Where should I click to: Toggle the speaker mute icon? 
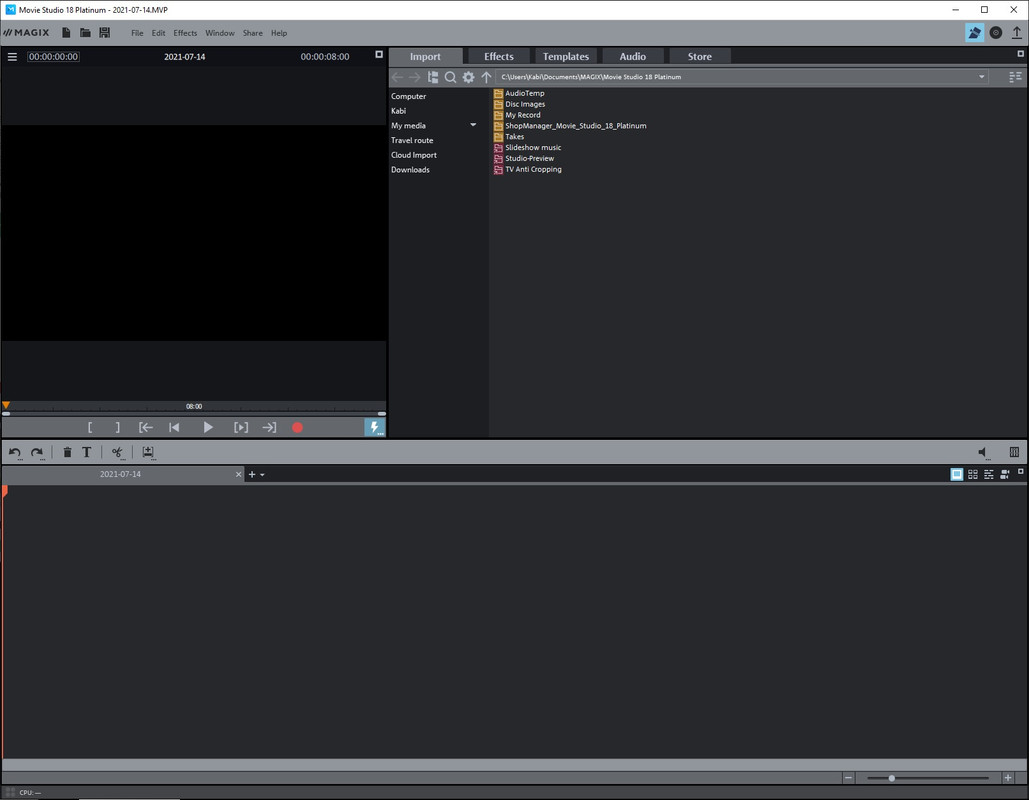click(983, 452)
